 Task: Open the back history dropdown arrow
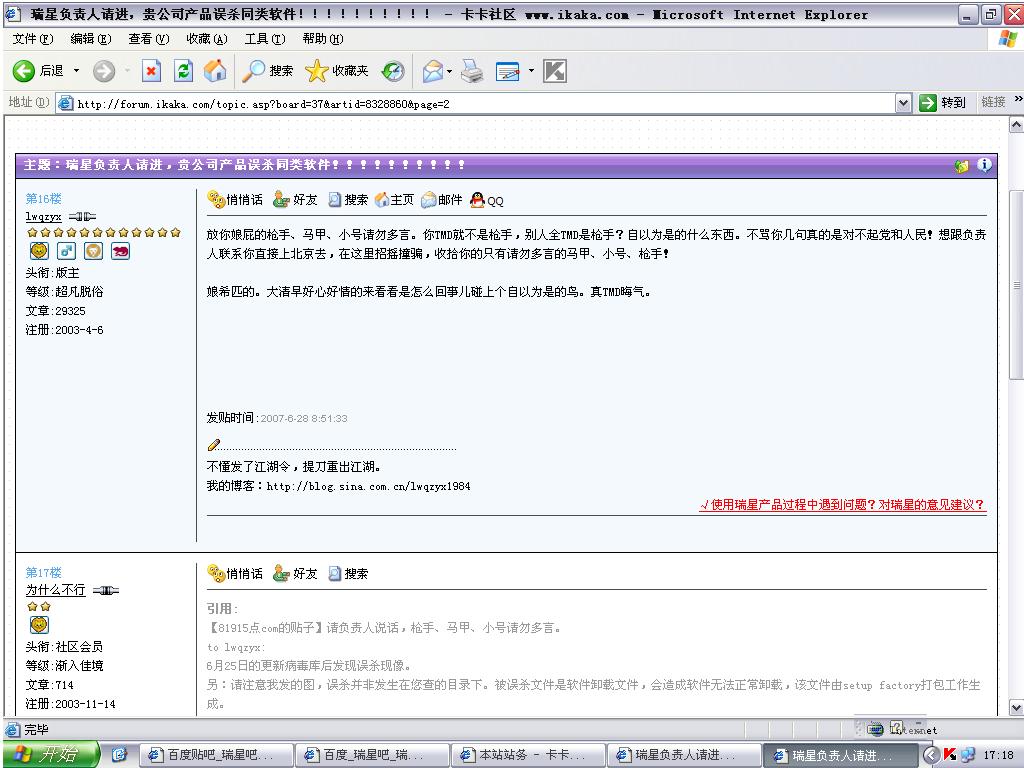pyautogui.click(x=76, y=71)
